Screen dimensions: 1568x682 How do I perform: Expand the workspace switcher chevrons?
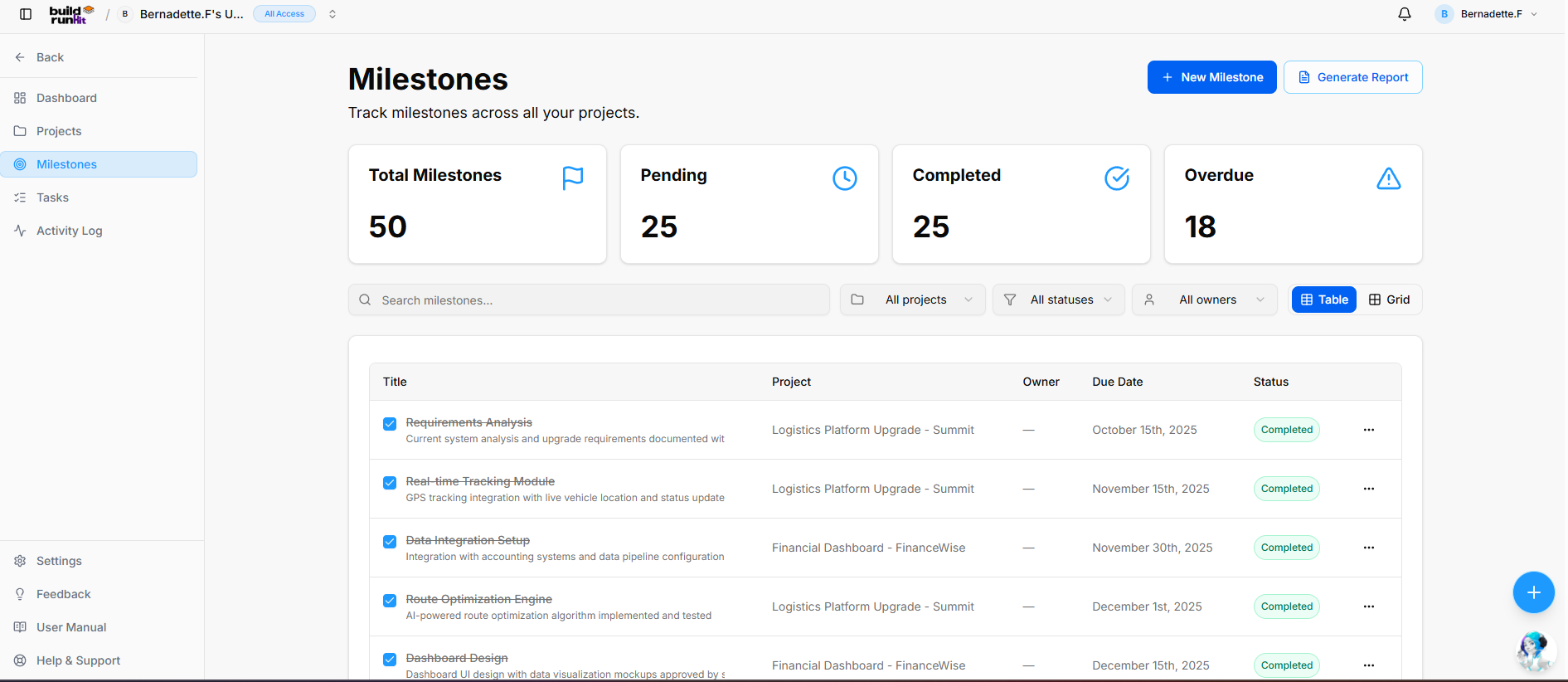[333, 14]
